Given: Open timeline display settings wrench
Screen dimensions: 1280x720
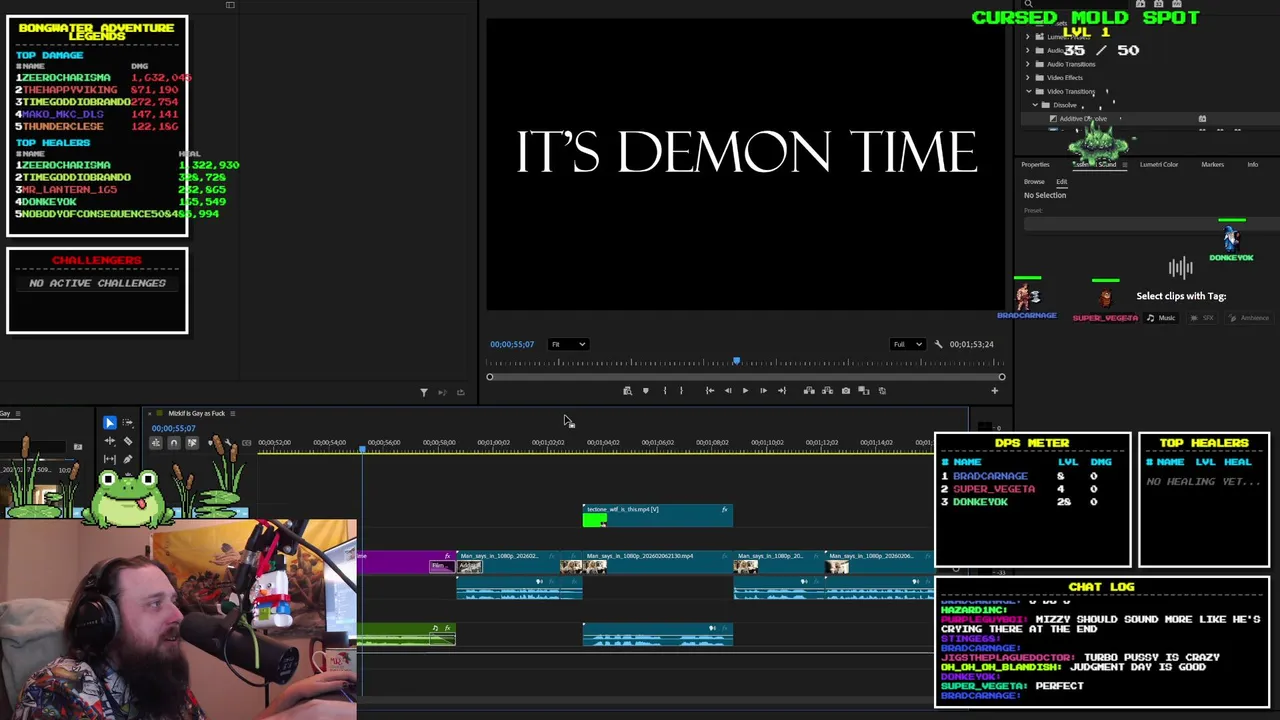Looking at the screenshot, I should tap(228, 443).
